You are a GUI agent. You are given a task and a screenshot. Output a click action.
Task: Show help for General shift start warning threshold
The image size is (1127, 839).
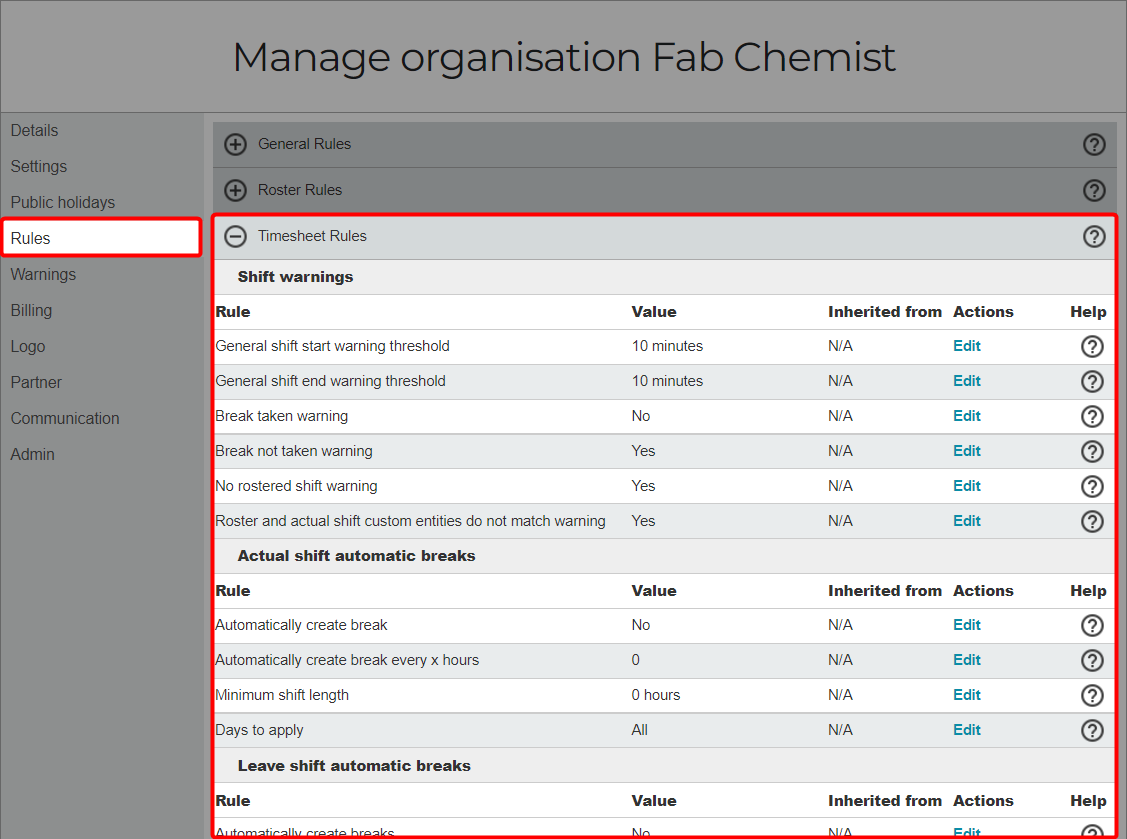tap(1092, 347)
